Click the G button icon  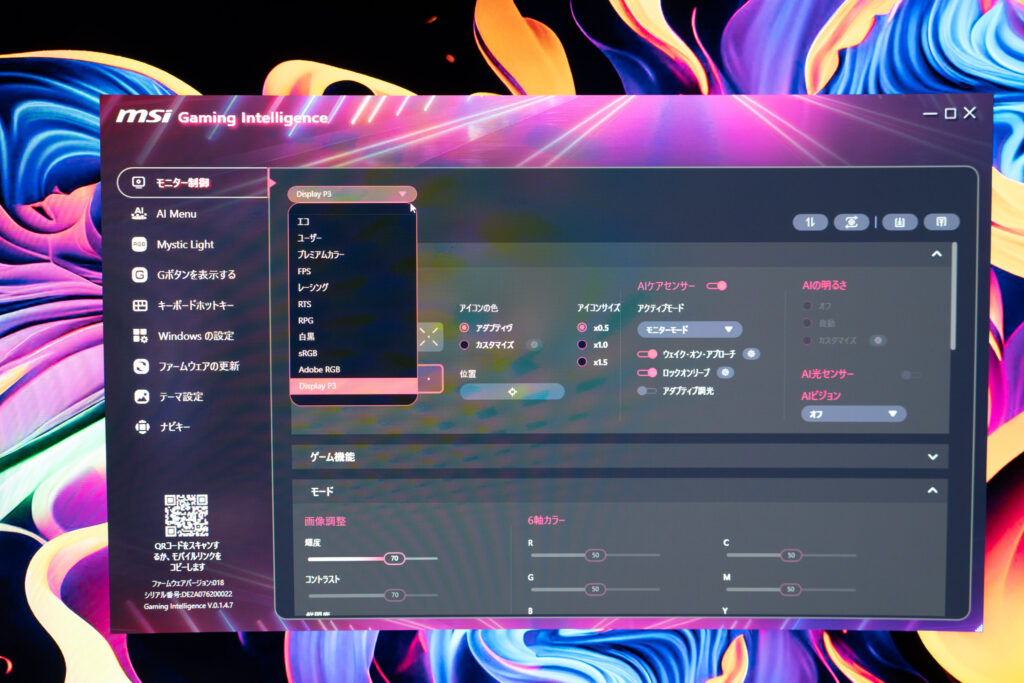click(139, 275)
